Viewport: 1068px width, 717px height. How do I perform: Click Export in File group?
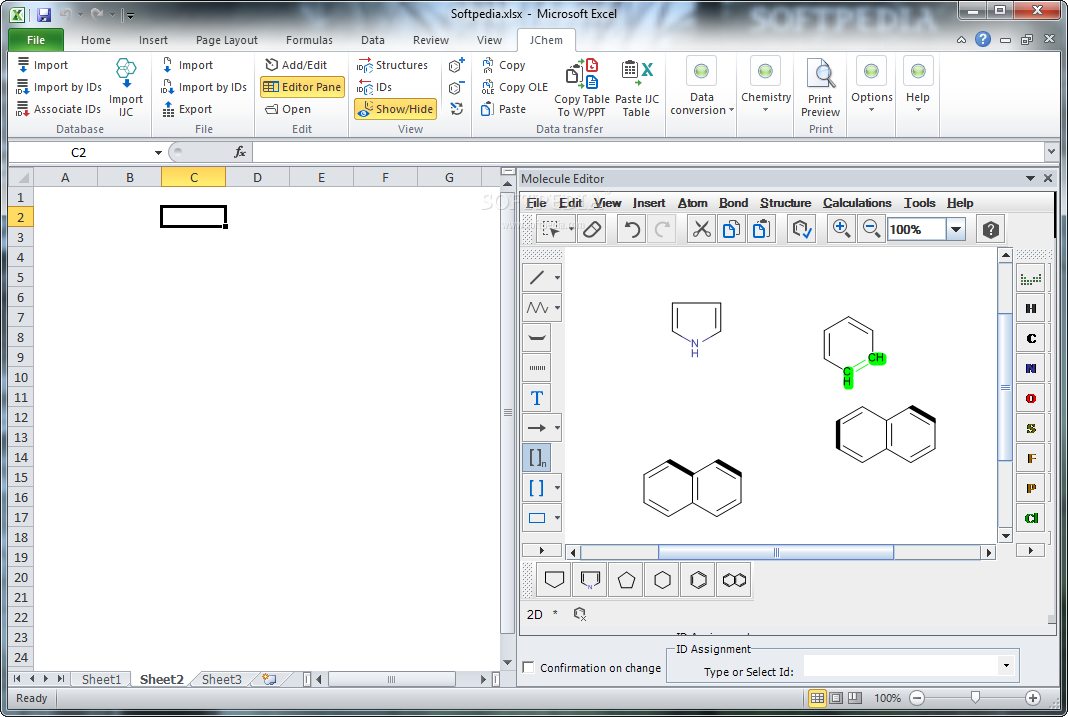pyautogui.click(x=187, y=109)
